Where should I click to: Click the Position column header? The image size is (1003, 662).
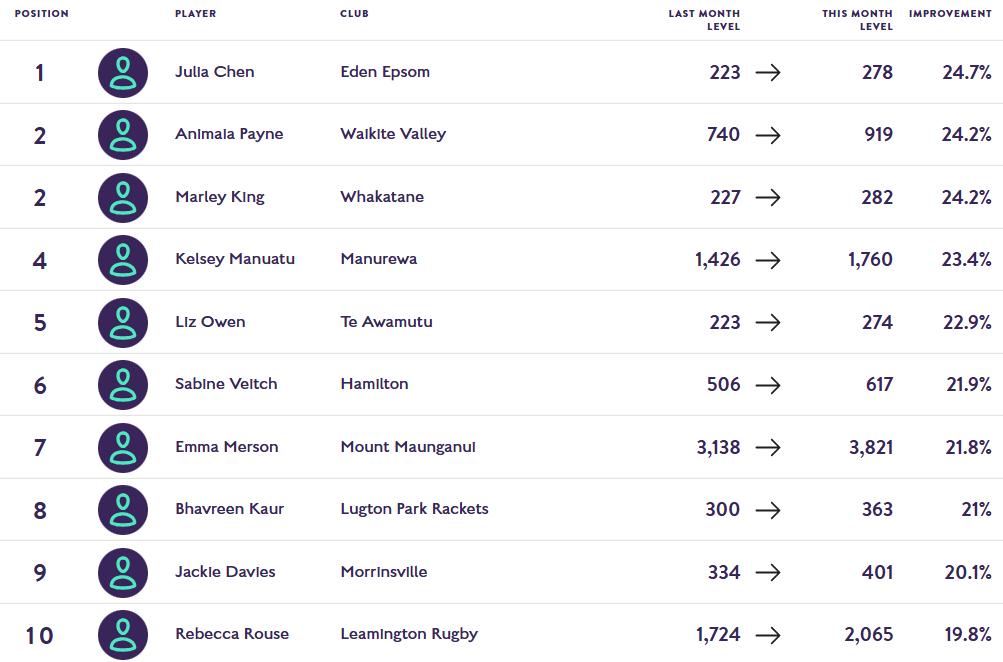42,14
